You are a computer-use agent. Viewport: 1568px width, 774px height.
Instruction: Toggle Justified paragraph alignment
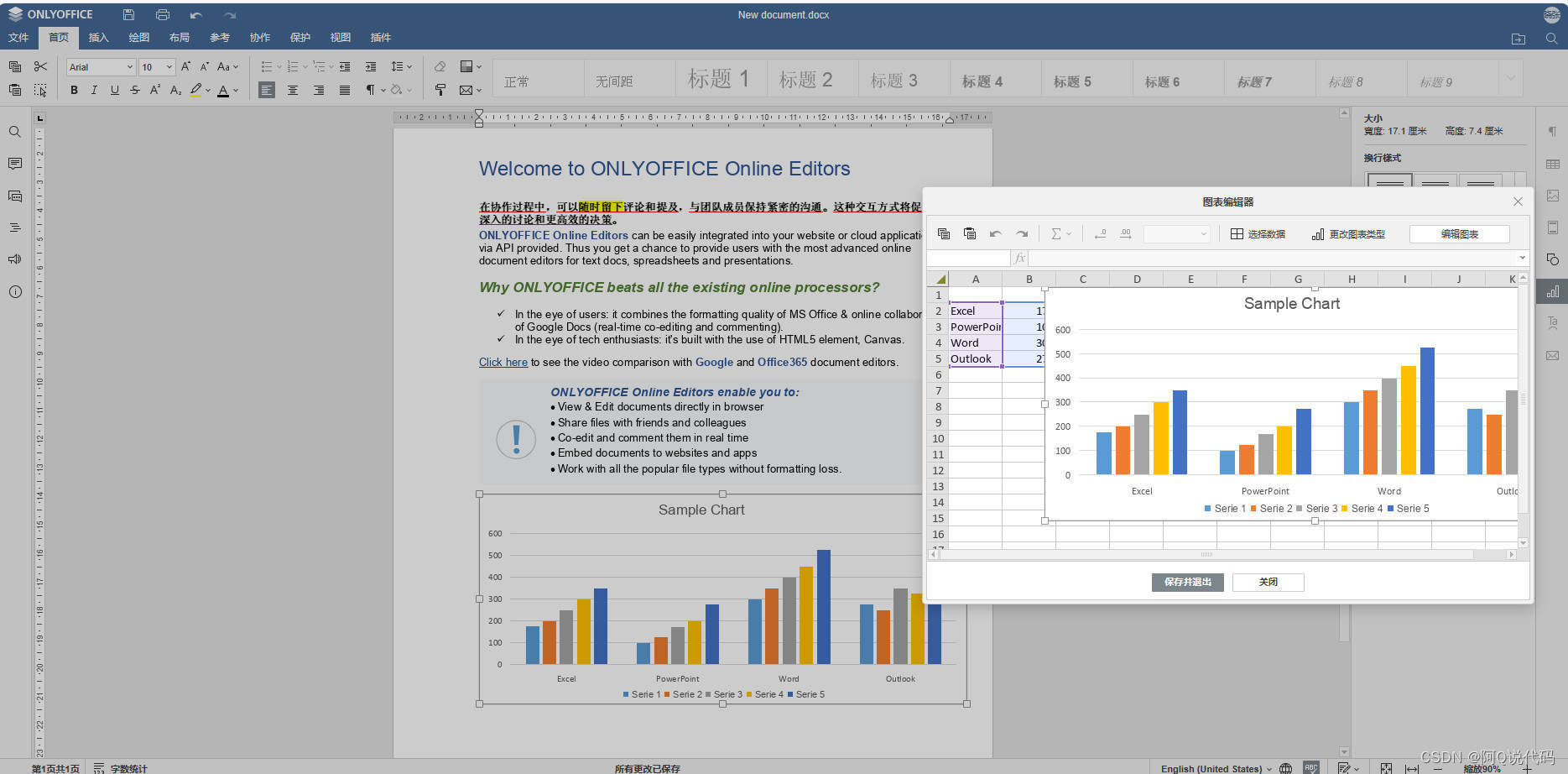coord(345,90)
